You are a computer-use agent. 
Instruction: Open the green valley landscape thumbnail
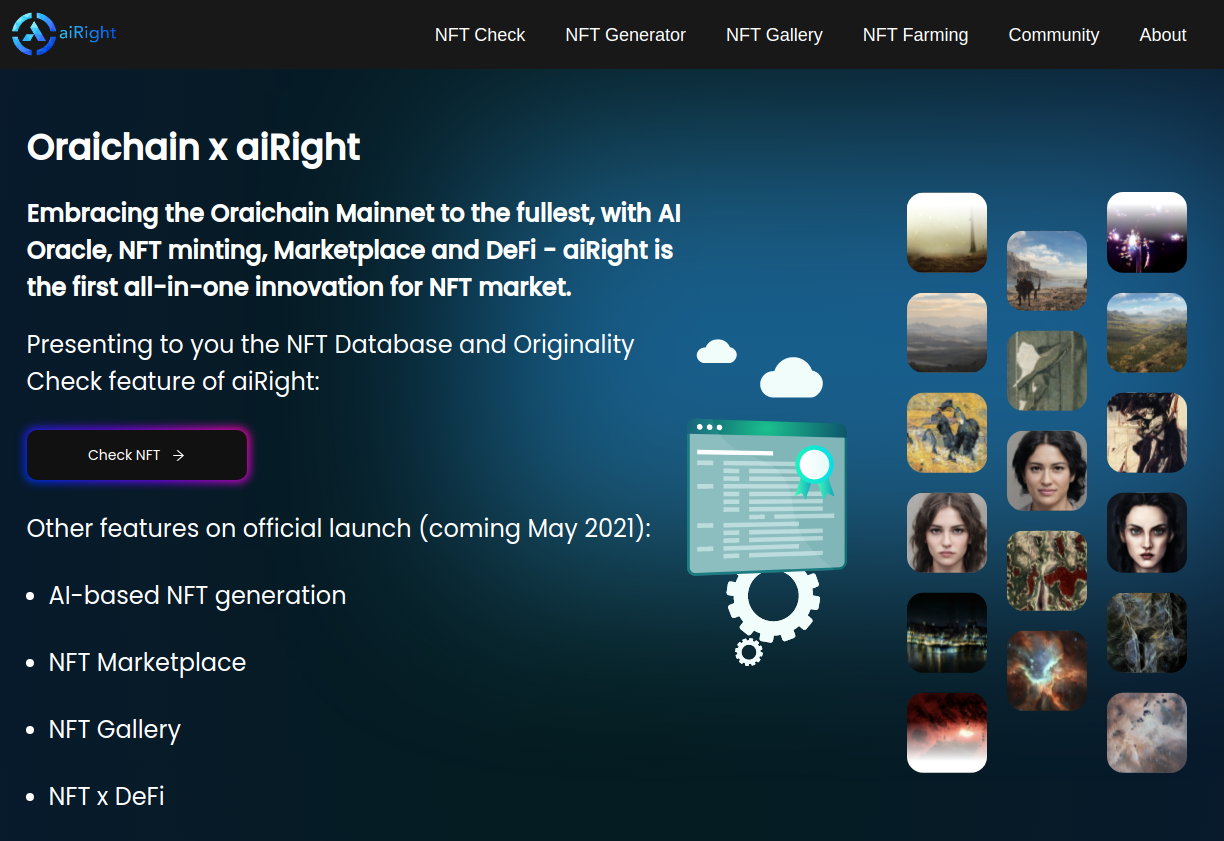point(1147,332)
